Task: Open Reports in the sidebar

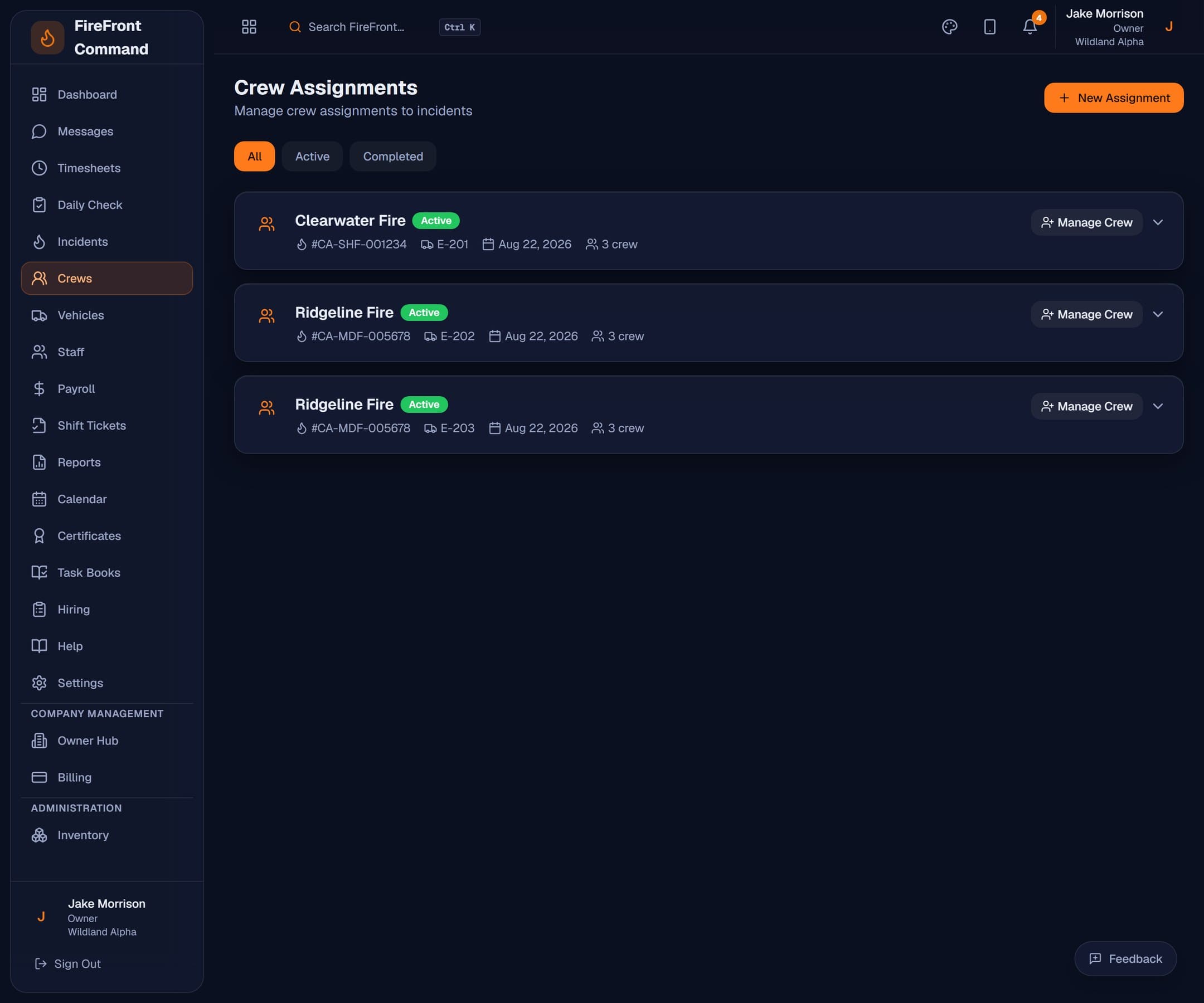Action: (106, 462)
